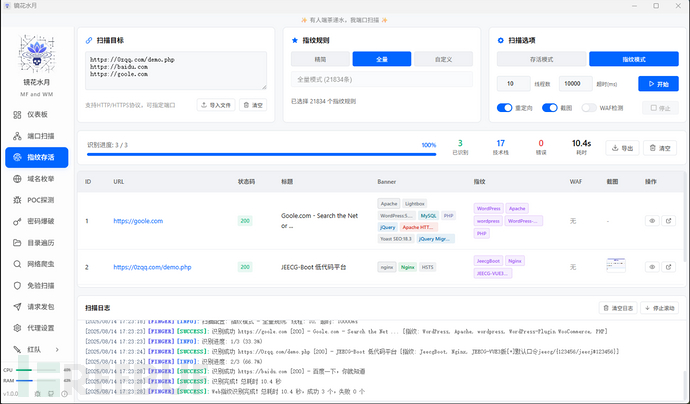Open the 仪表板 dashboard icon
The image size is (690, 404).
coord(17,115)
